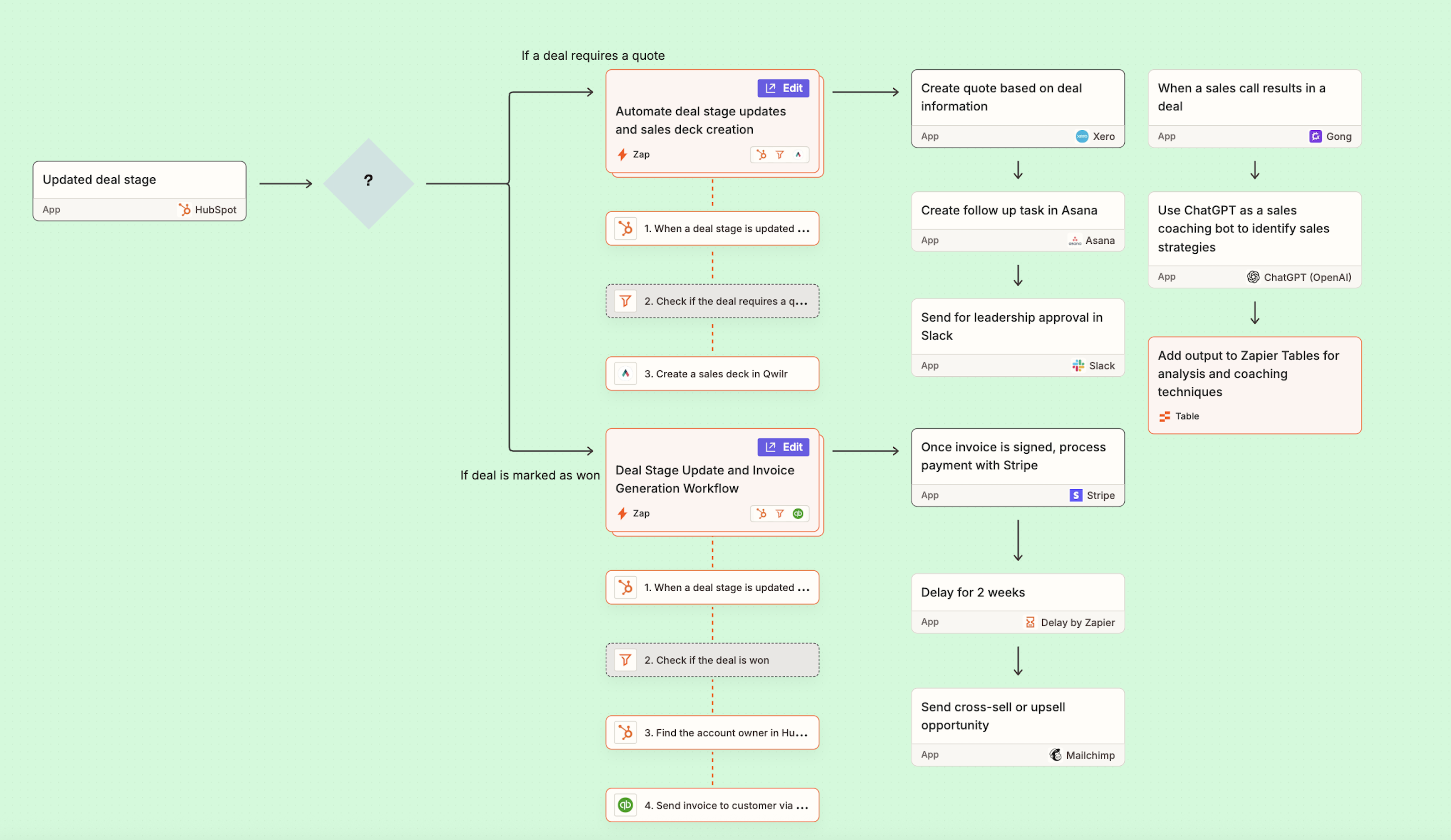Click HubSpot mini icon in Automate deal stage card
This screenshot has height=840, width=1451.
pos(762,154)
